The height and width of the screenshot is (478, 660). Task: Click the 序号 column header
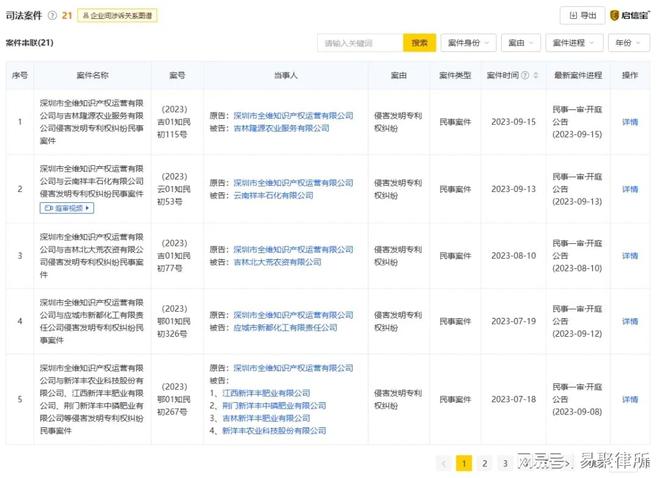(20, 75)
